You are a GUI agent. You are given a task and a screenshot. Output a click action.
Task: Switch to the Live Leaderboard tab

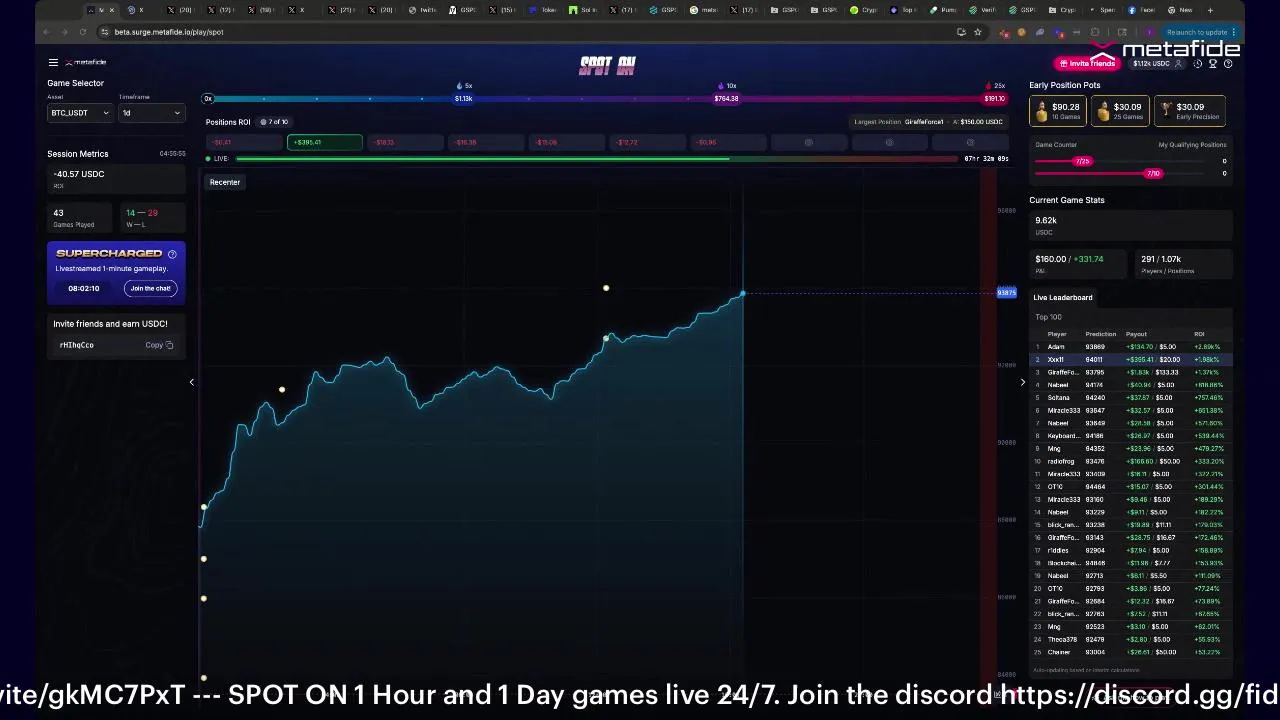click(x=1063, y=297)
